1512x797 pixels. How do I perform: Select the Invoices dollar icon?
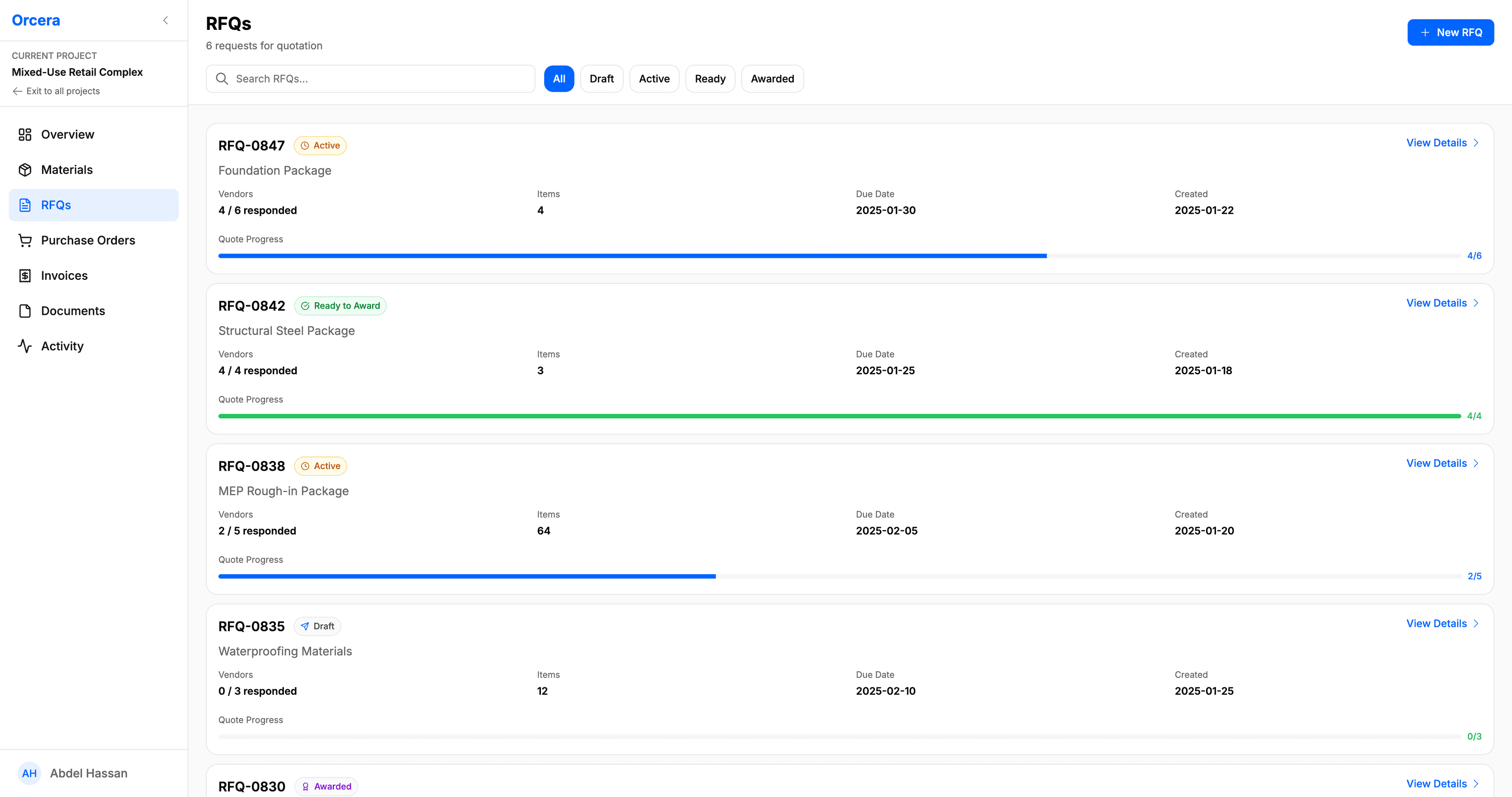click(x=25, y=275)
